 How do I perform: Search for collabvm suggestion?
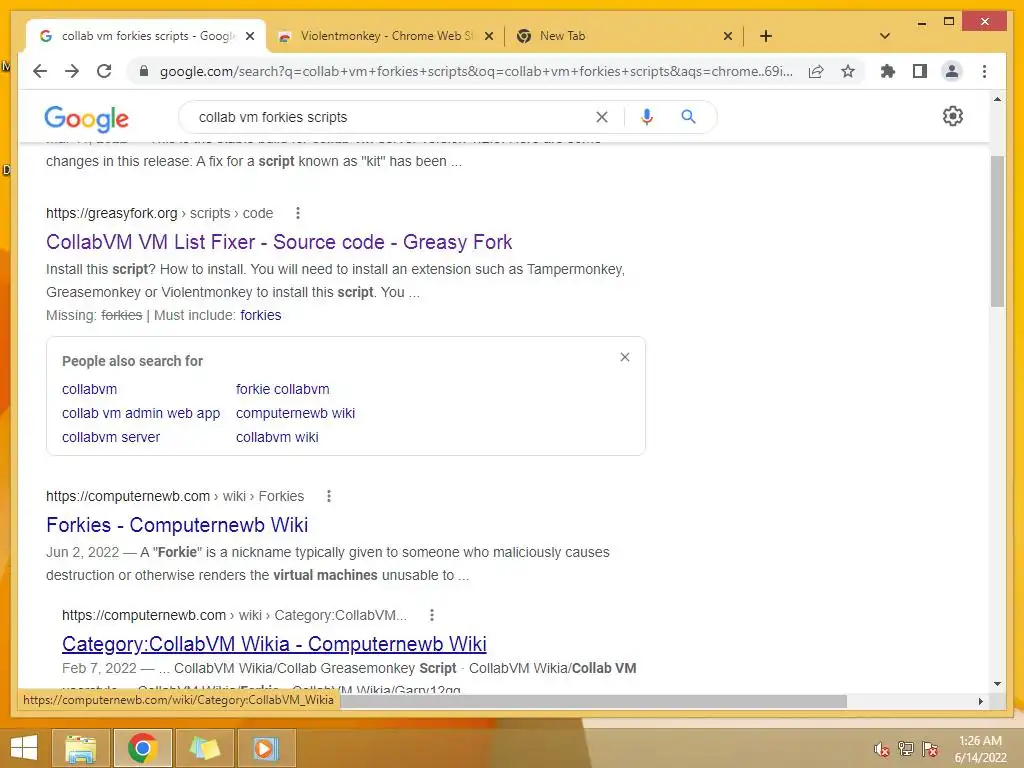pos(89,389)
